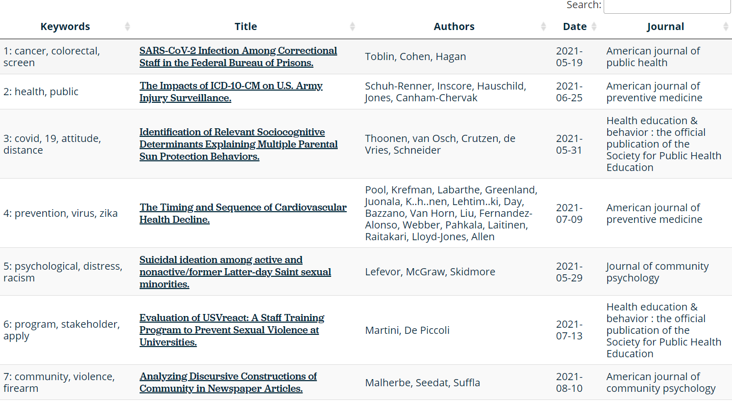Click into the Search input field

click(x=666, y=6)
